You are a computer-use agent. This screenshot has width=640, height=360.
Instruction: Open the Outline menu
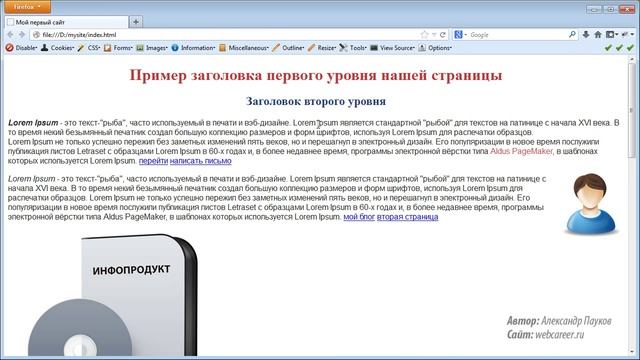point(293,48)
